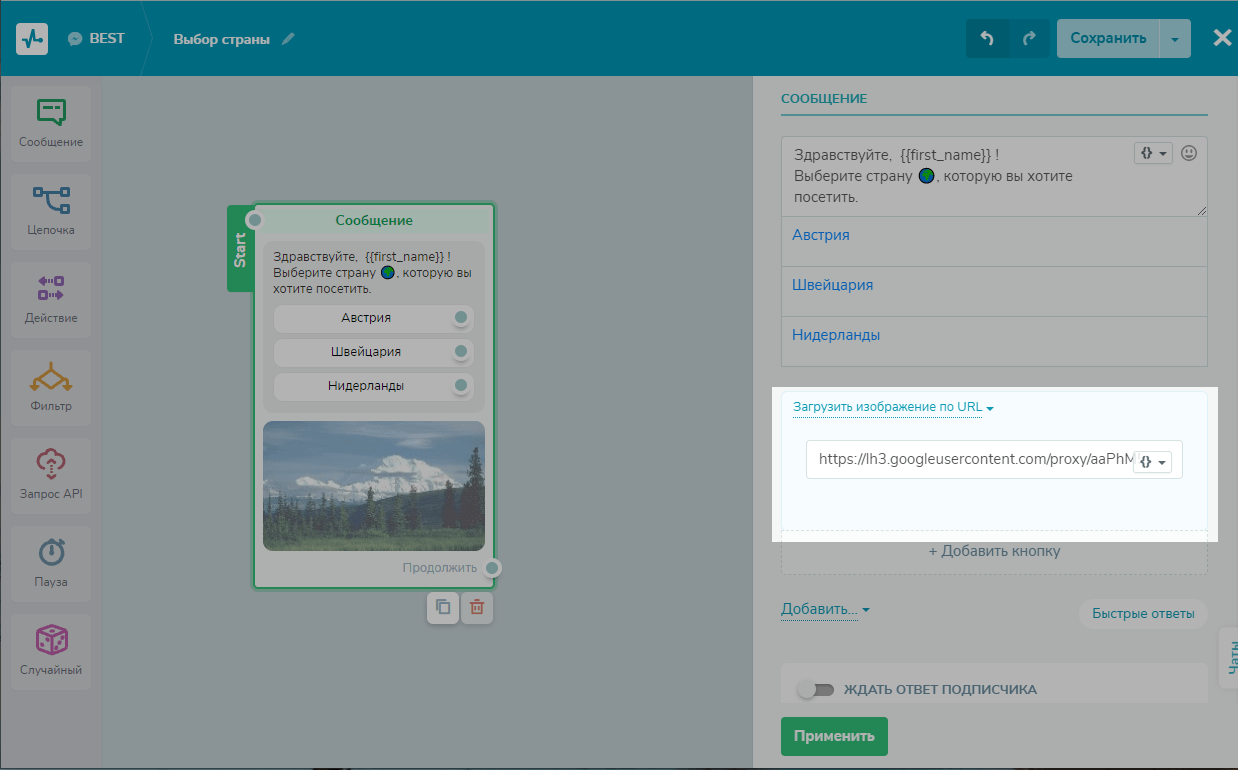The image size is (1238, 770).
Task: Click the message text area
Action: coord(994,177)
